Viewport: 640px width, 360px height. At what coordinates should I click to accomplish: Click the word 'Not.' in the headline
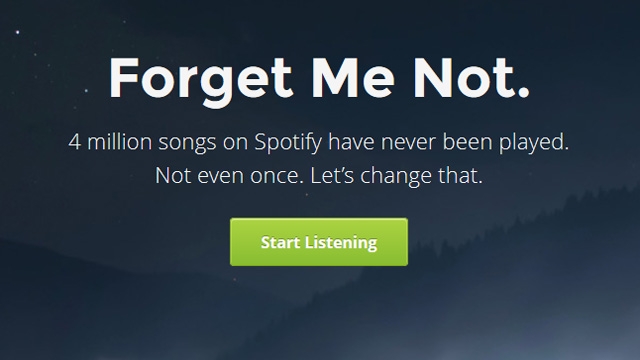471,78
